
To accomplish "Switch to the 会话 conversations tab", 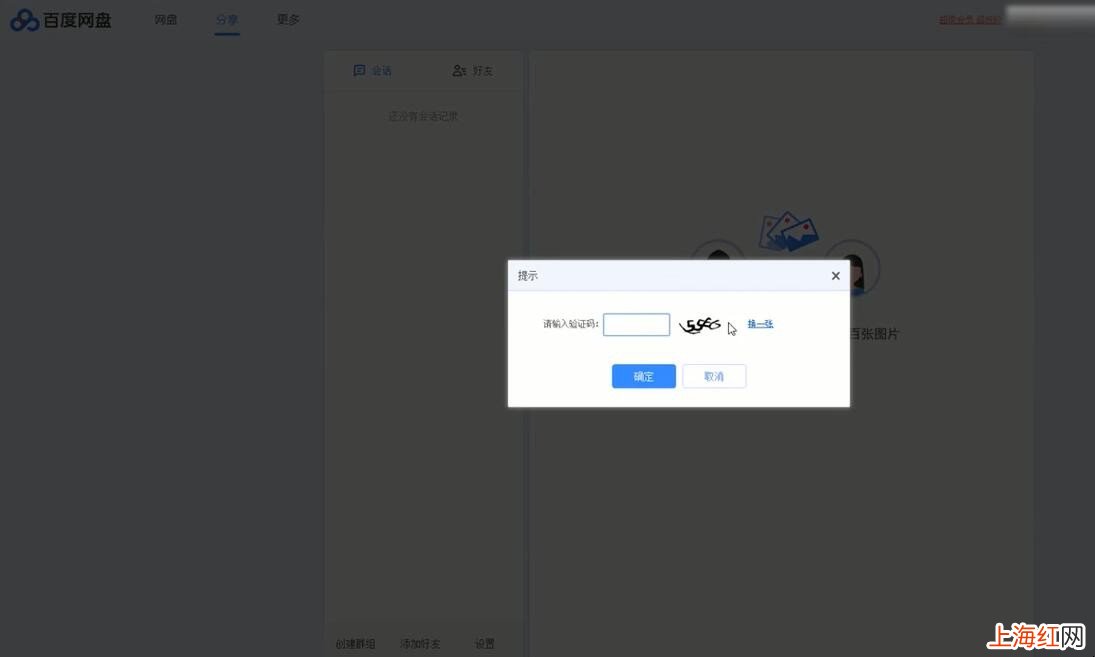I will point(372,71).
